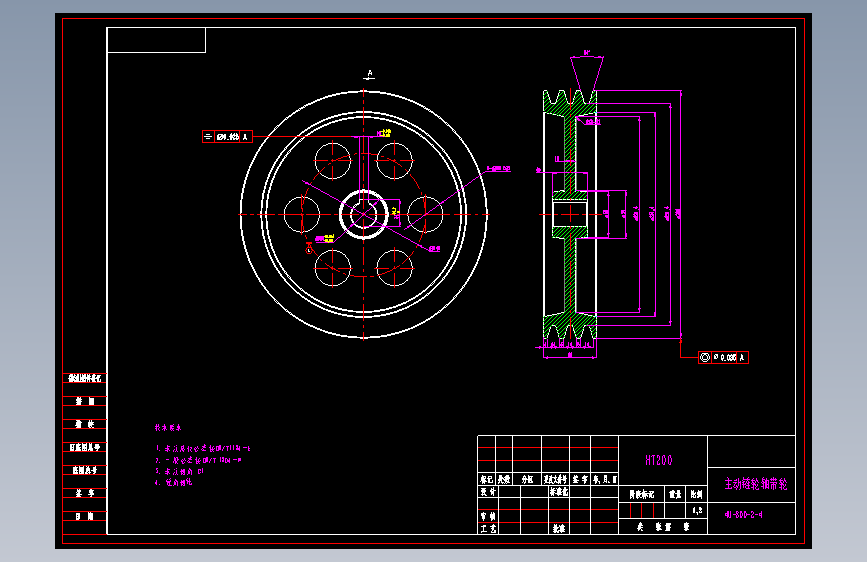
Task: Select the 技术要求 heading text
Action: [168, 428]
